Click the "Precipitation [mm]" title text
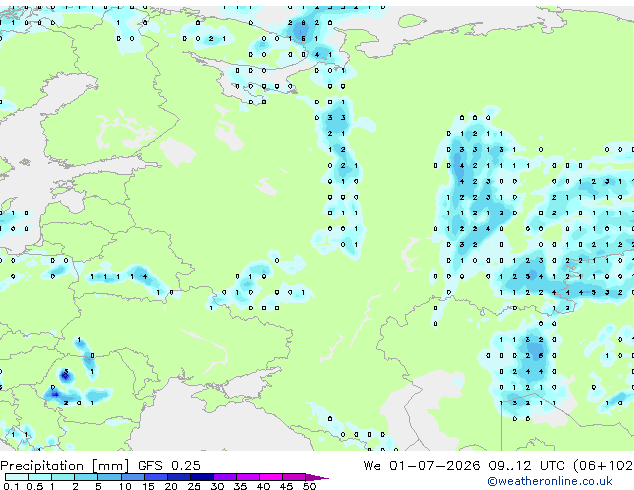The width and height of the screenshot is (634, 490). 65,466
